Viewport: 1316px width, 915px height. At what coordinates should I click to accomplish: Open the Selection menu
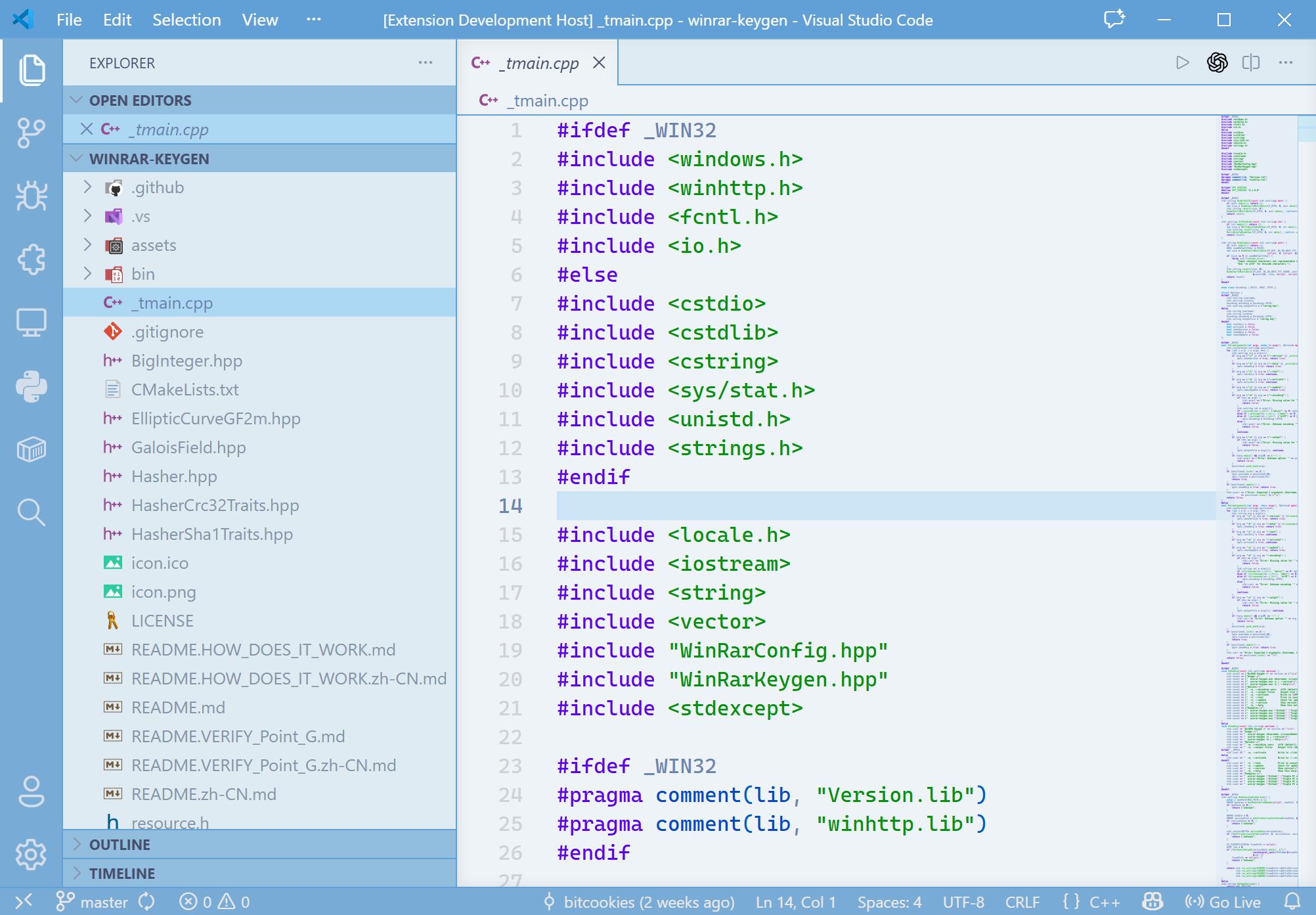[186, 20]
